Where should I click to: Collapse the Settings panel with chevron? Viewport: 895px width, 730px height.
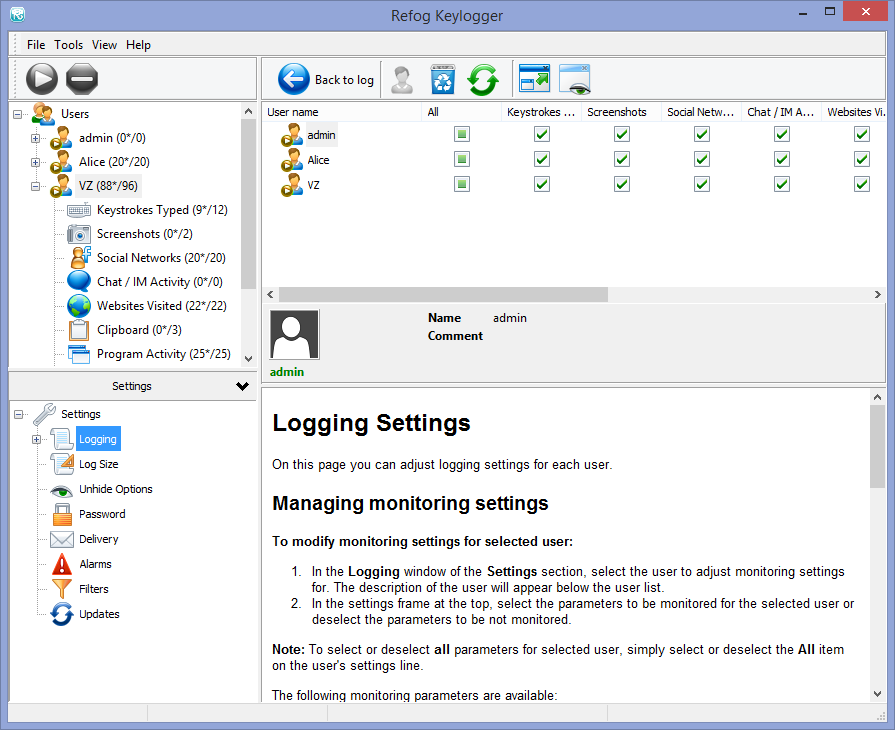pos(243,386)
